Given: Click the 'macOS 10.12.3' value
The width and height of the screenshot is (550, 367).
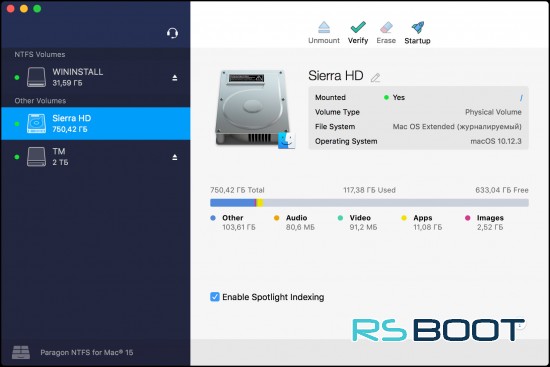Looking at the screenshot, I should tap(496, 141).
